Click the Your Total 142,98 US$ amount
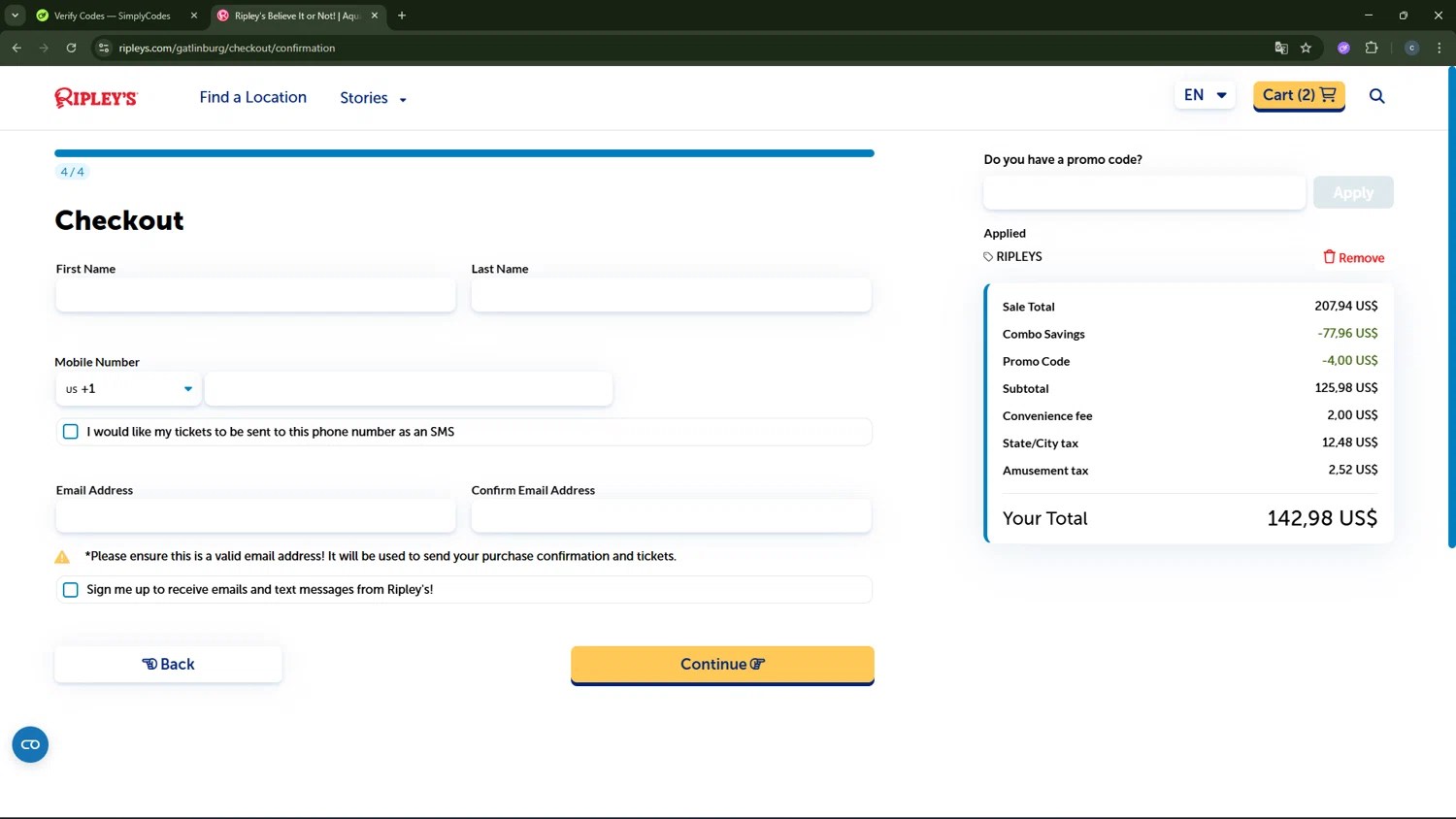The height and width of the screenshot is (819, 1456). pos(1321,518)
